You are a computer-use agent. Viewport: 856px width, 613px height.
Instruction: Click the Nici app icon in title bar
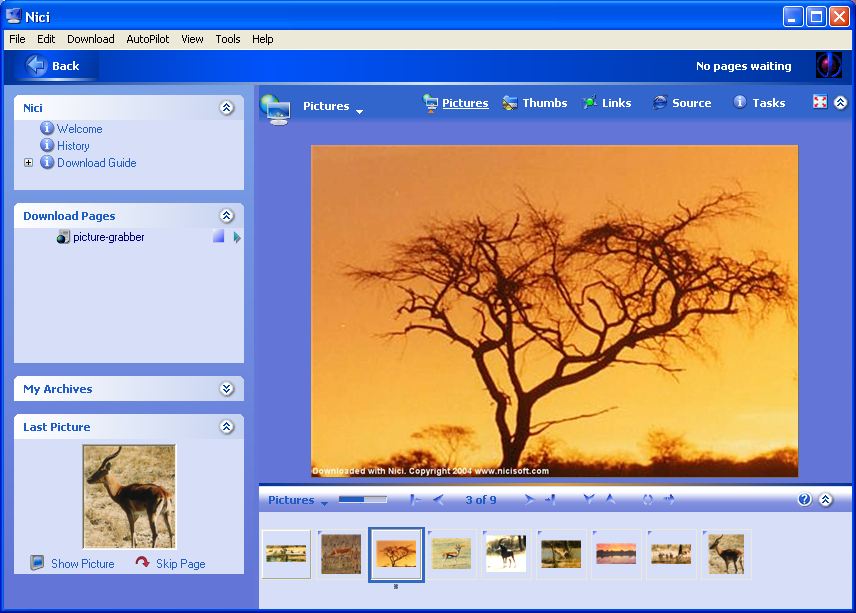coord(13,16)
